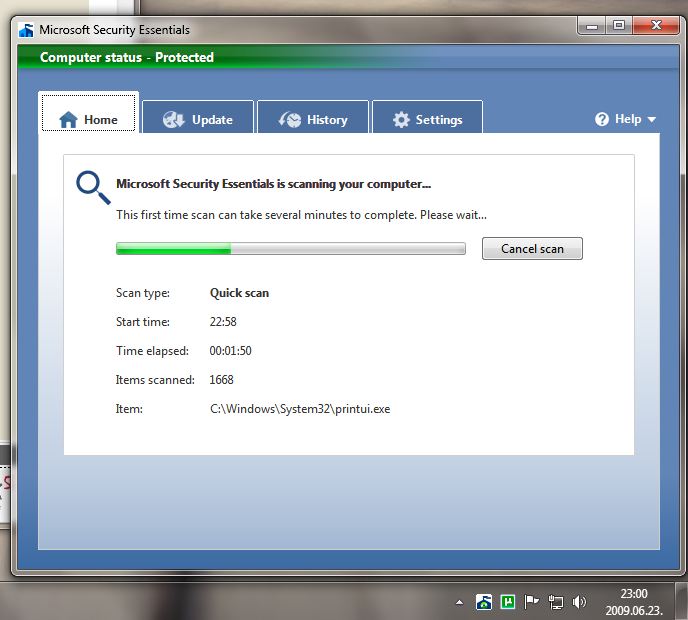Click the Update globe arrow icon
The height and width of the screenshot is (620, 688).
click(x=173, y=119)
